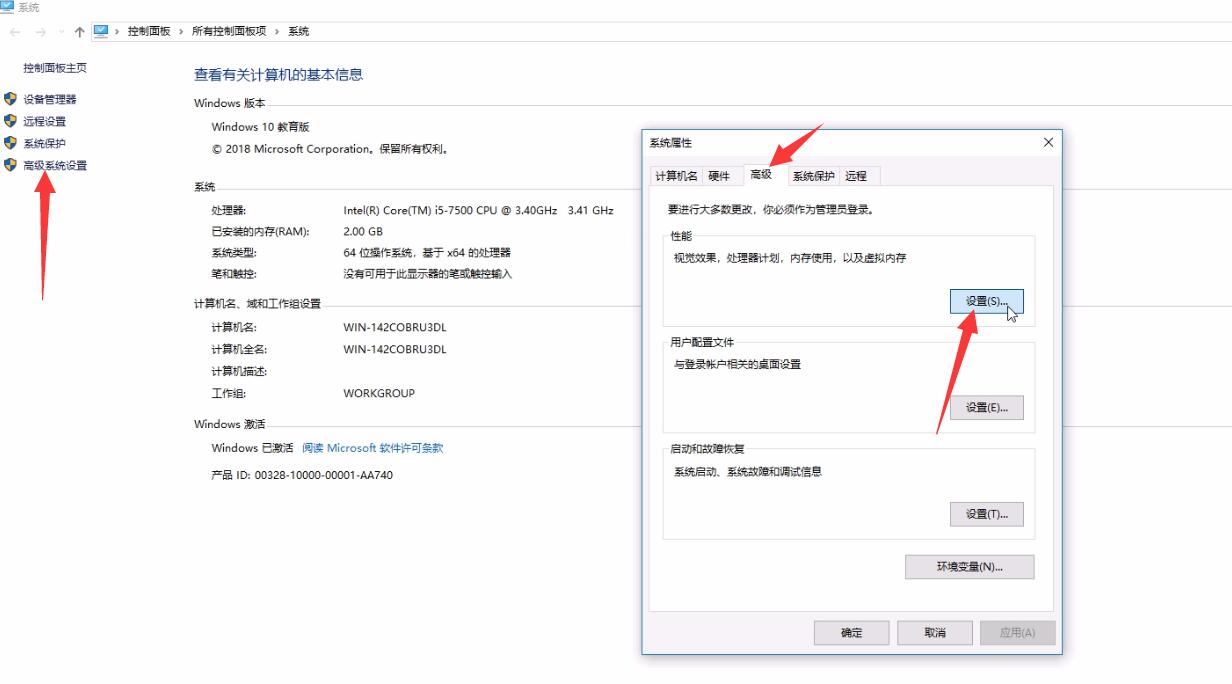The width and height of the screenshot is (1232, 684).
Task: Open startup and recovery 设置(T)... button
Action: [986, 514]
